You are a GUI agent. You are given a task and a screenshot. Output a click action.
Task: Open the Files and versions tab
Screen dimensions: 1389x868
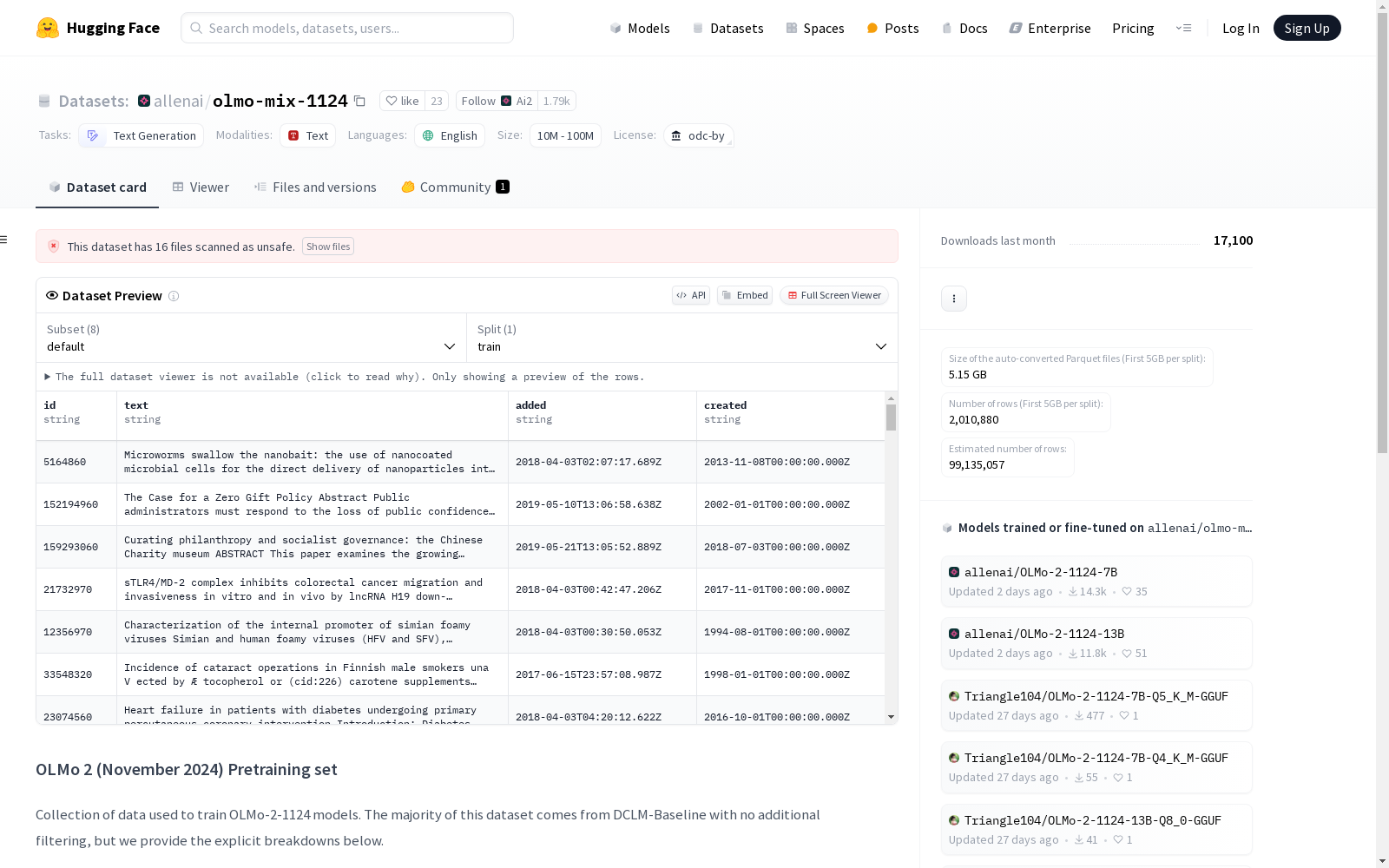coord(315,187)
